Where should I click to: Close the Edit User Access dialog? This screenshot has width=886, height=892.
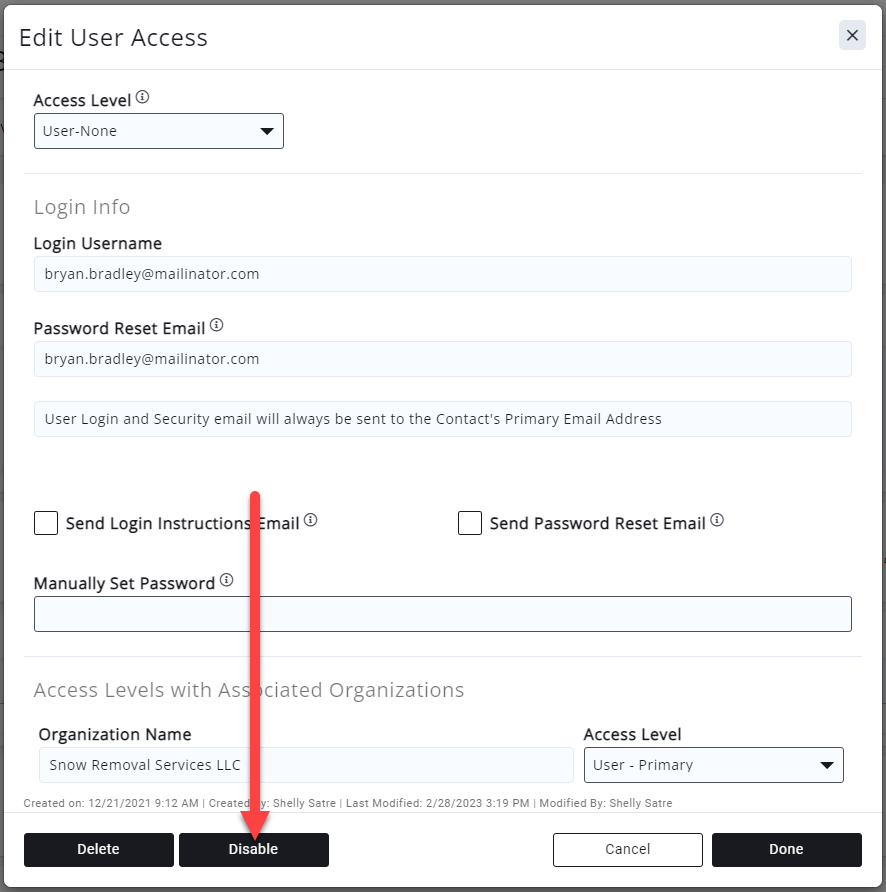click(852, 36)
